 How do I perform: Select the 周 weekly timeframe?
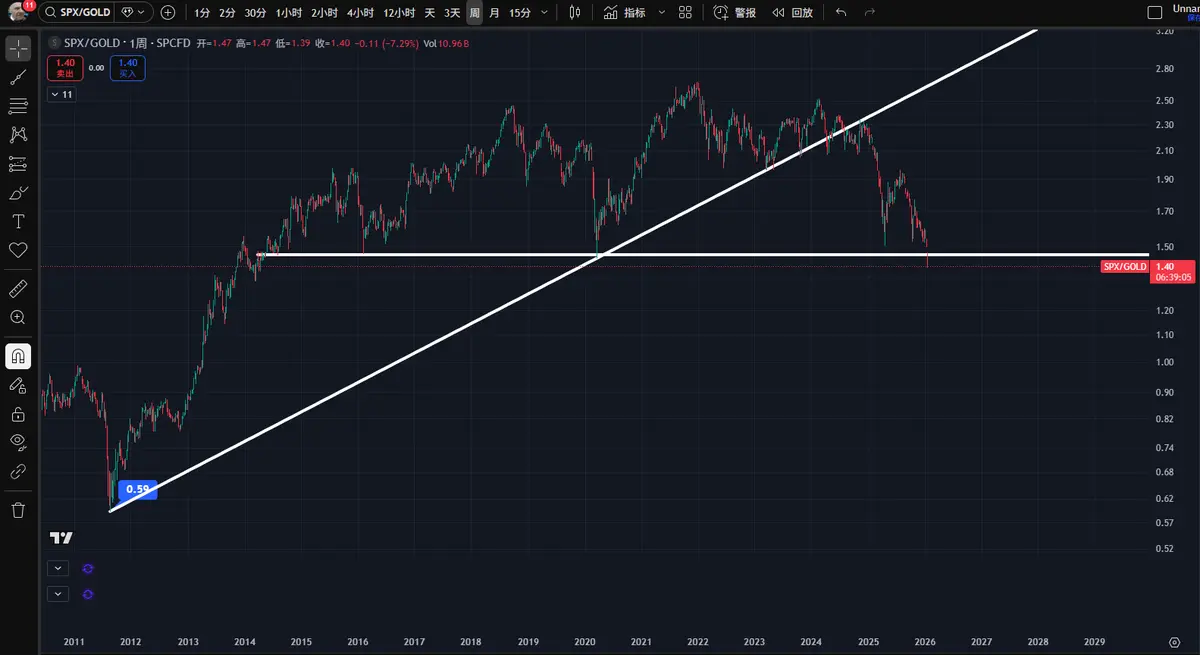(x=474, y=13)
